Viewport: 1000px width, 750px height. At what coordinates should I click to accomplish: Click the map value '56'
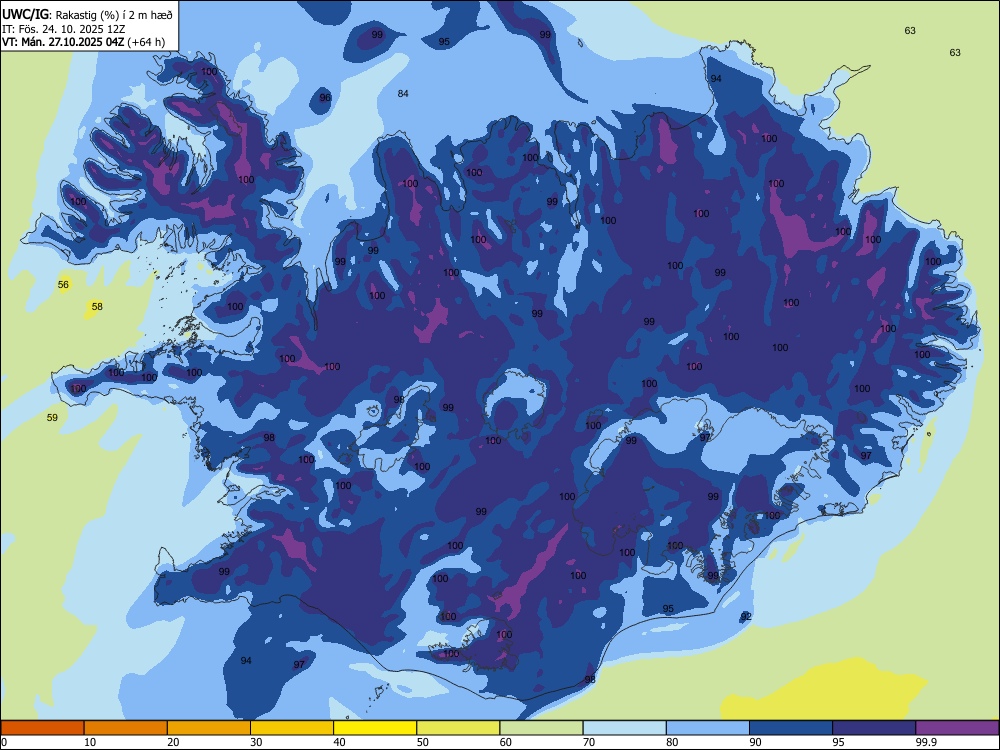coord(63,284)
